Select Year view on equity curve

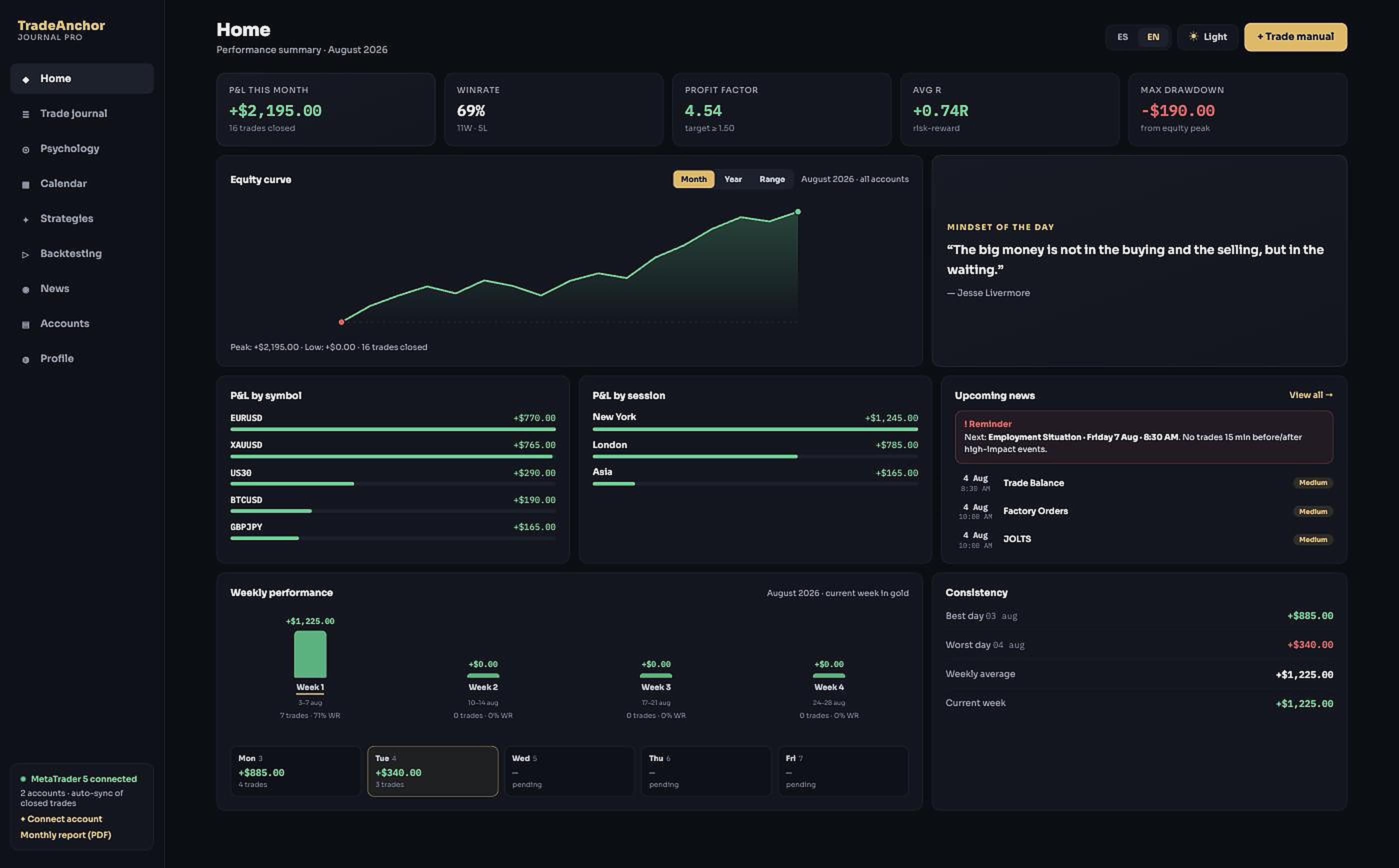tap(732, 179)
